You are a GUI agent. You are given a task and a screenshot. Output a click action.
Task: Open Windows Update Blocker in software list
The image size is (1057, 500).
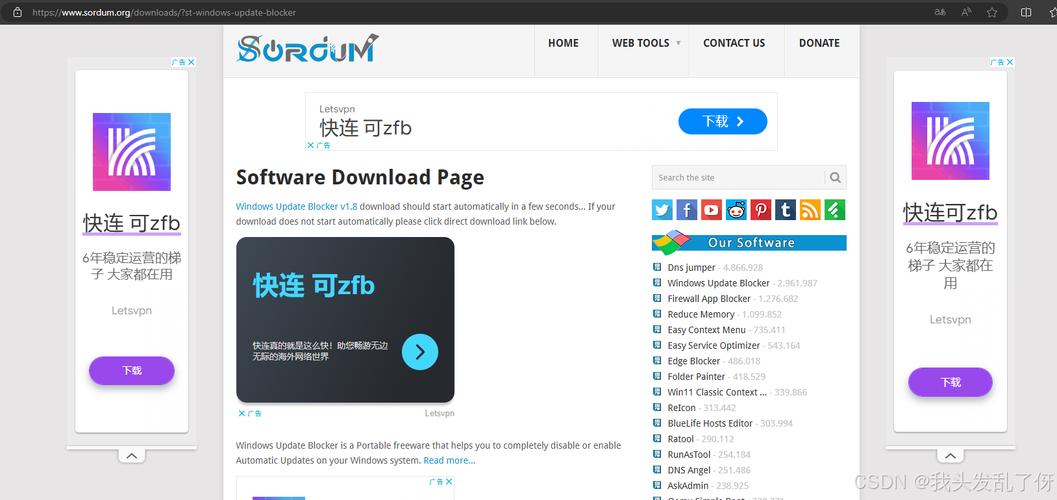pyautogui.click(x=719, y=283)
